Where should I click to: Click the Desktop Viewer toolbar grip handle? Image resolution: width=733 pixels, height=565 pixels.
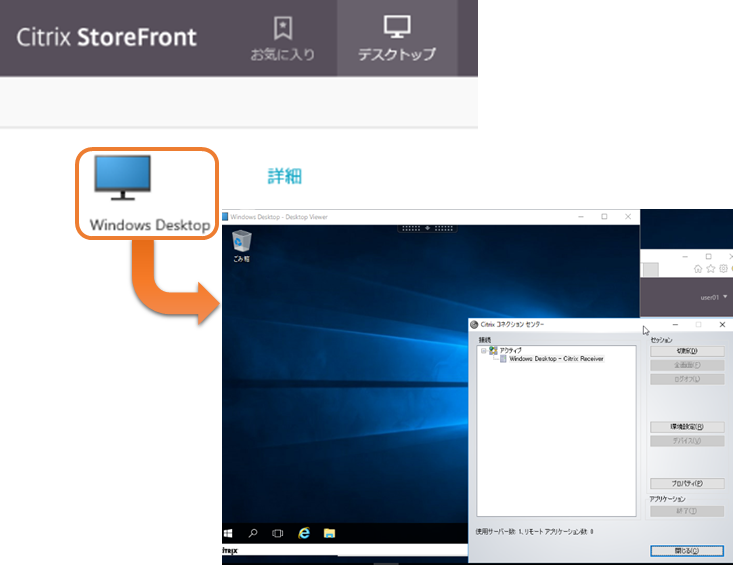click(427, 229)
